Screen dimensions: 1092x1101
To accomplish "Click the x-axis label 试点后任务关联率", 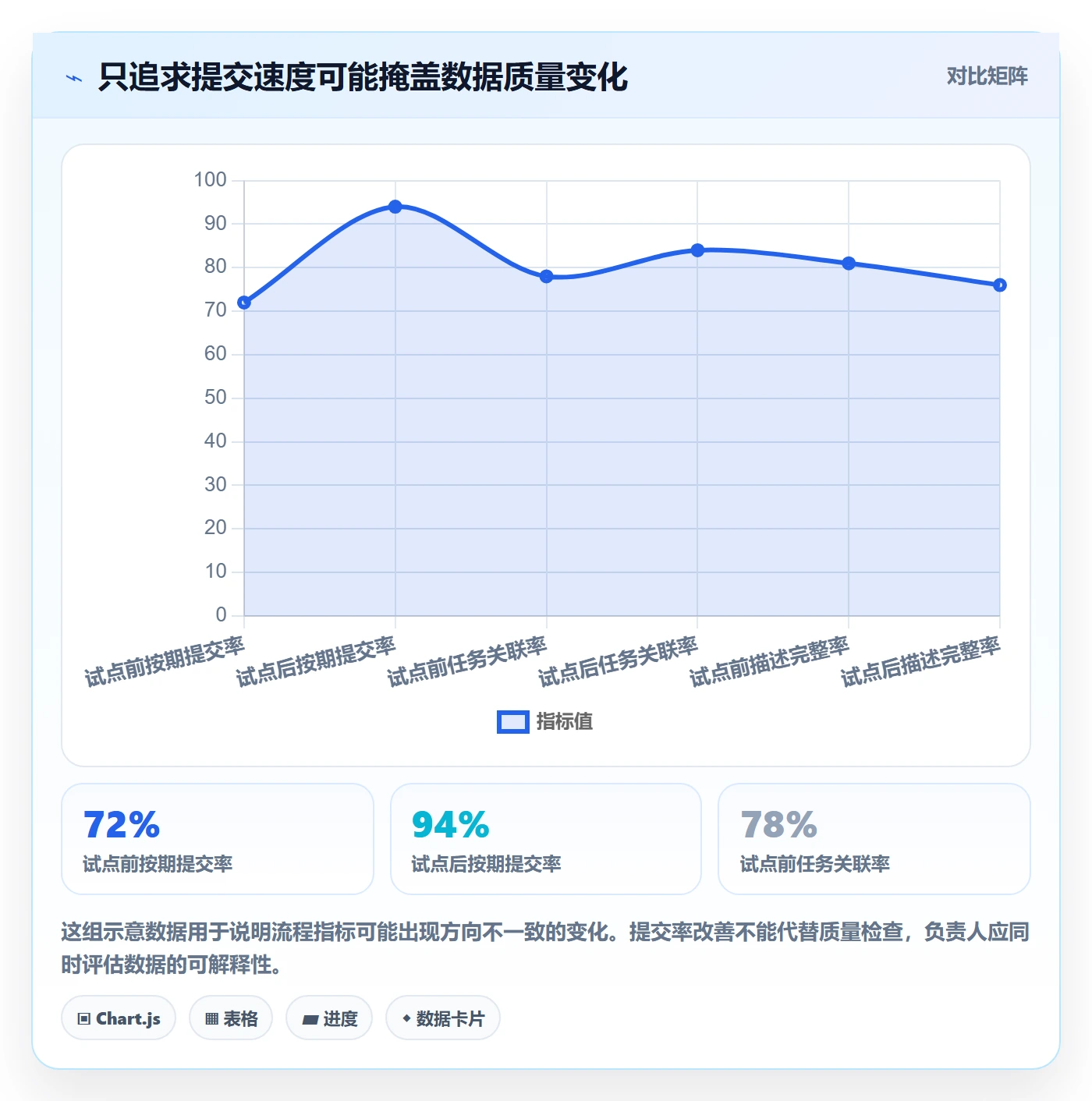I will (618, 661).
